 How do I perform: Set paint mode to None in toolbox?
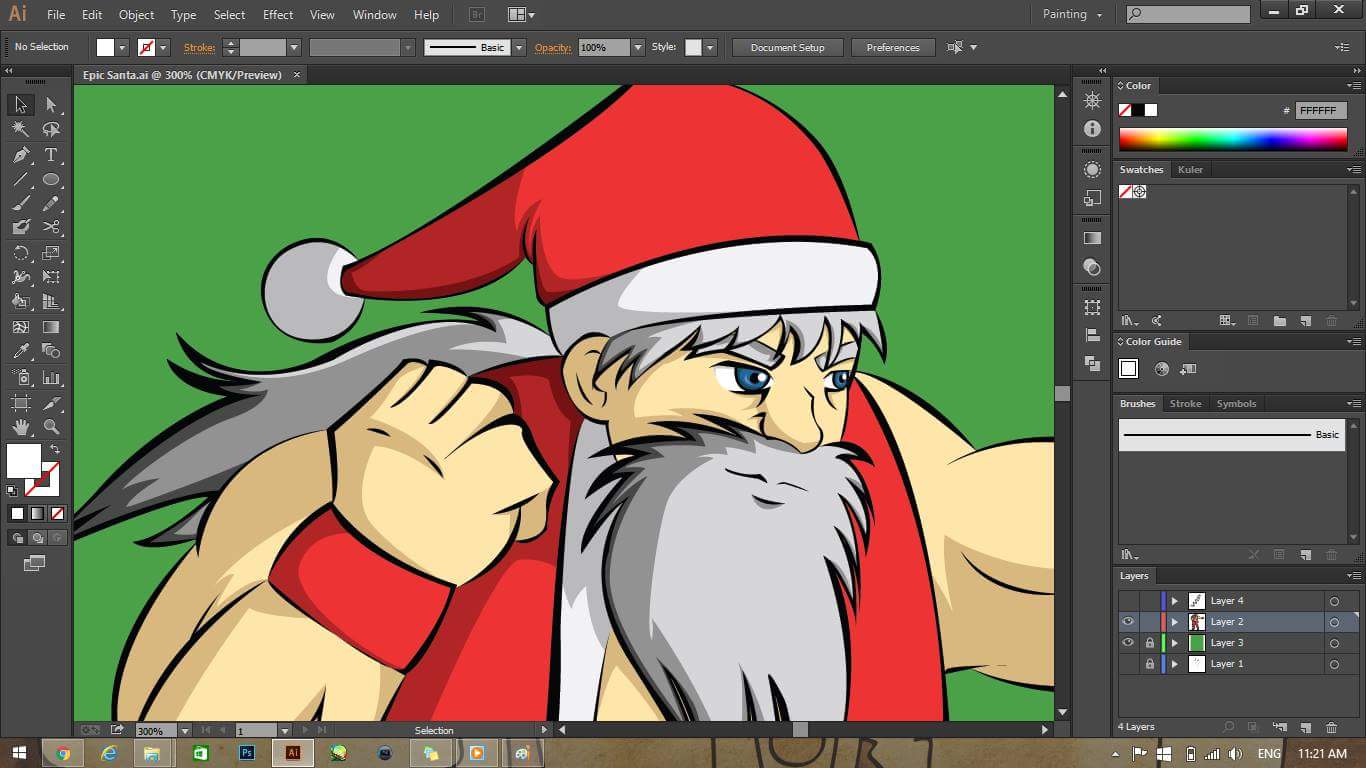[x=57, y=513]
